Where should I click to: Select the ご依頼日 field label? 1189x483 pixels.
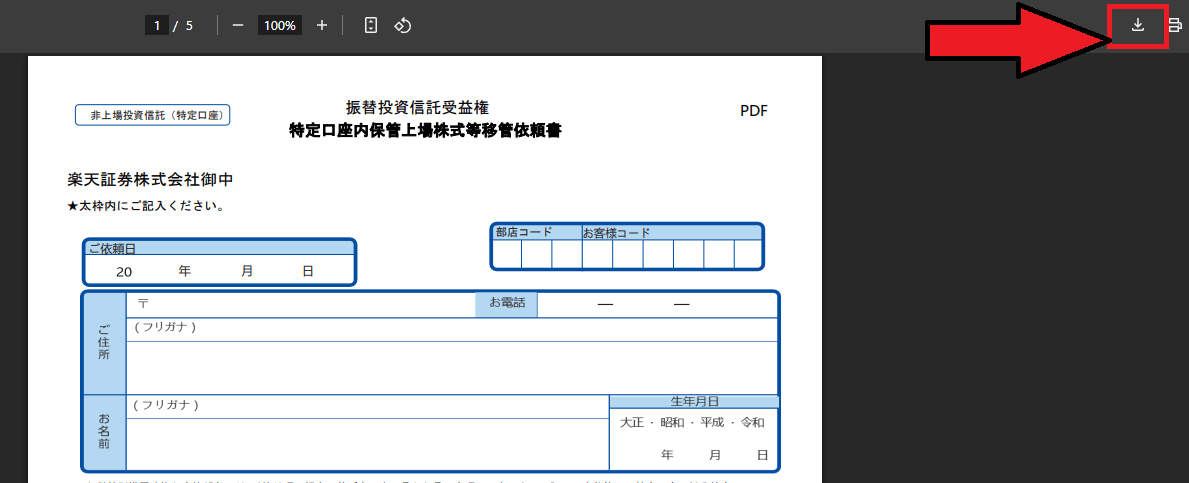111,249
